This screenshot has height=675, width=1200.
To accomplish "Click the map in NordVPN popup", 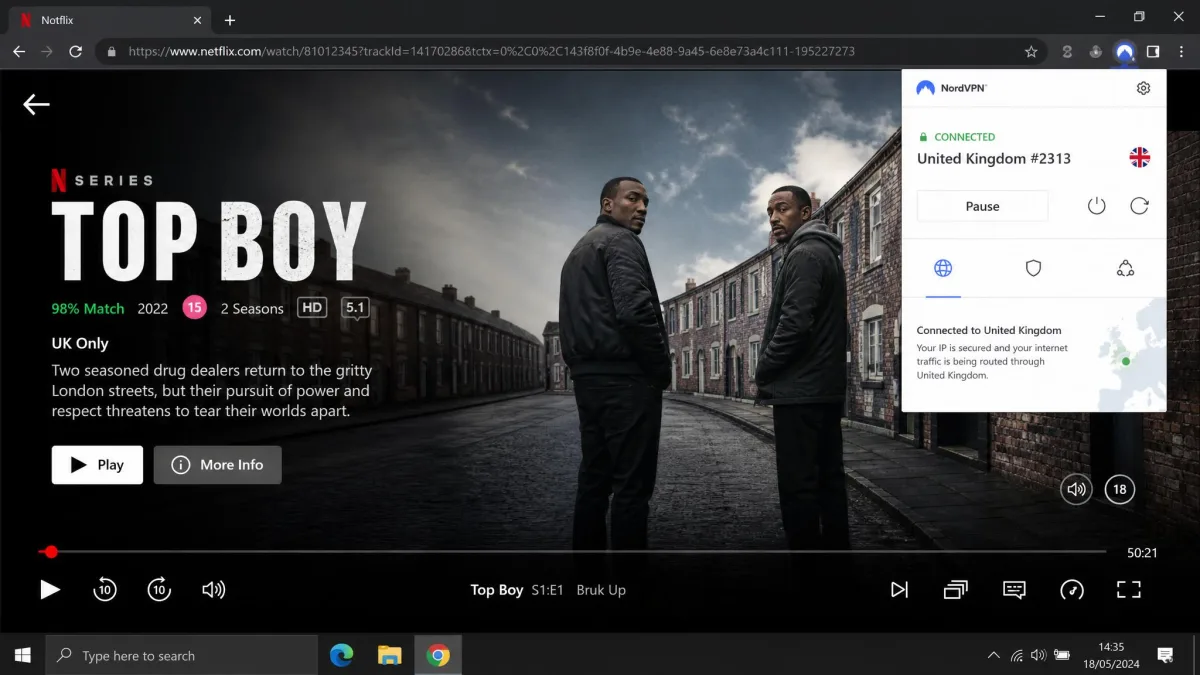I will [1131, 354].
